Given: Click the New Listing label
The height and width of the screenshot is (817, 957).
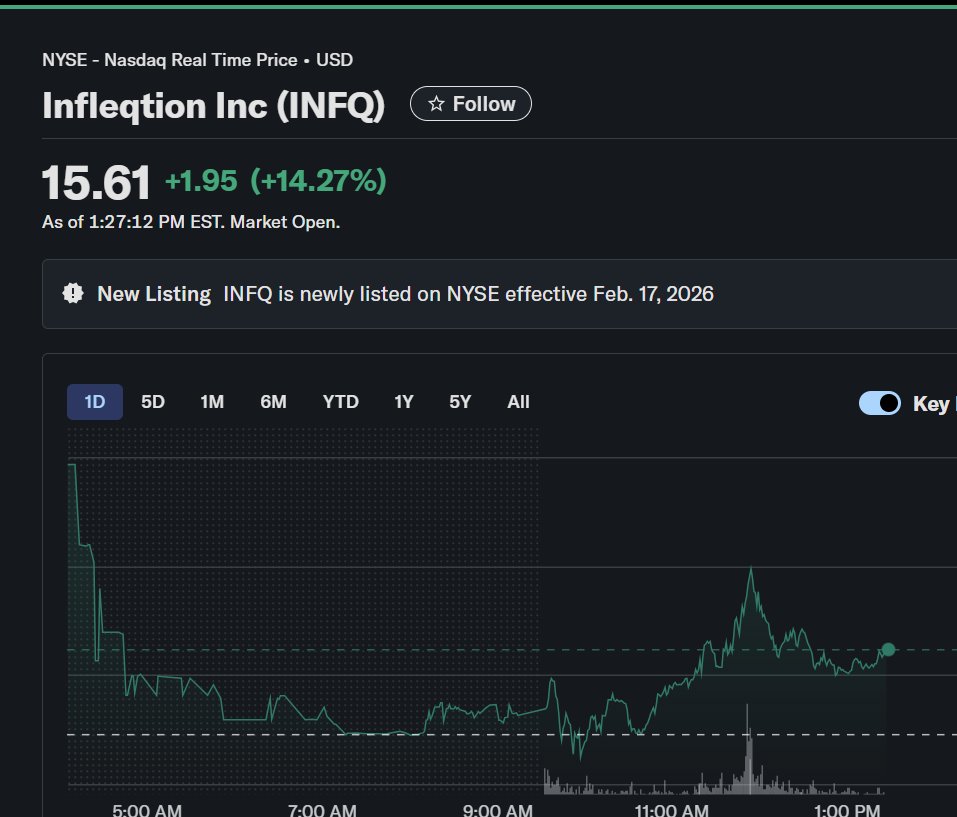Looking at the screenshot, I should pos(154,294).
